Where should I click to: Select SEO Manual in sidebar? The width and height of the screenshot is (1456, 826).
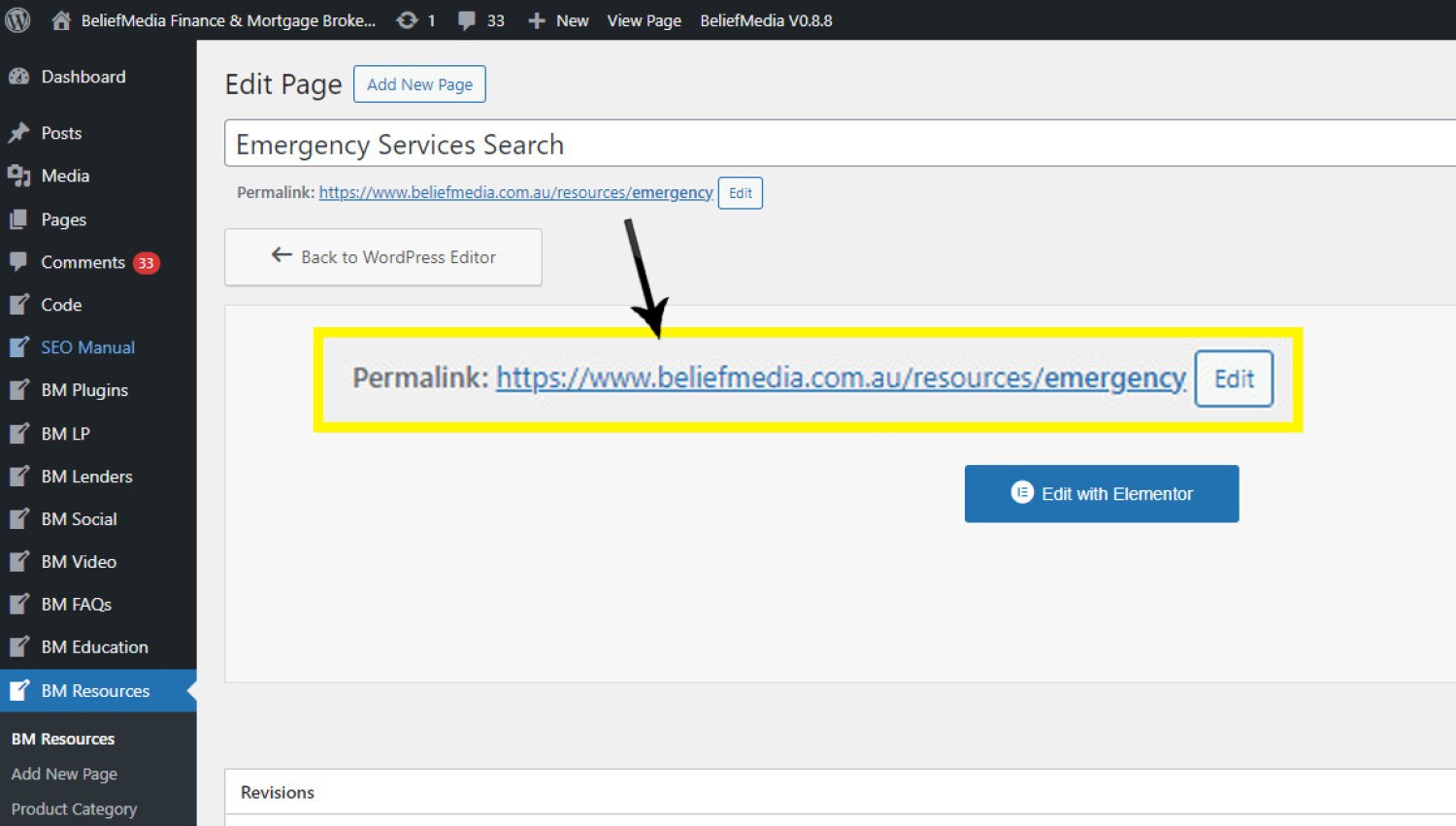[87, 347]
